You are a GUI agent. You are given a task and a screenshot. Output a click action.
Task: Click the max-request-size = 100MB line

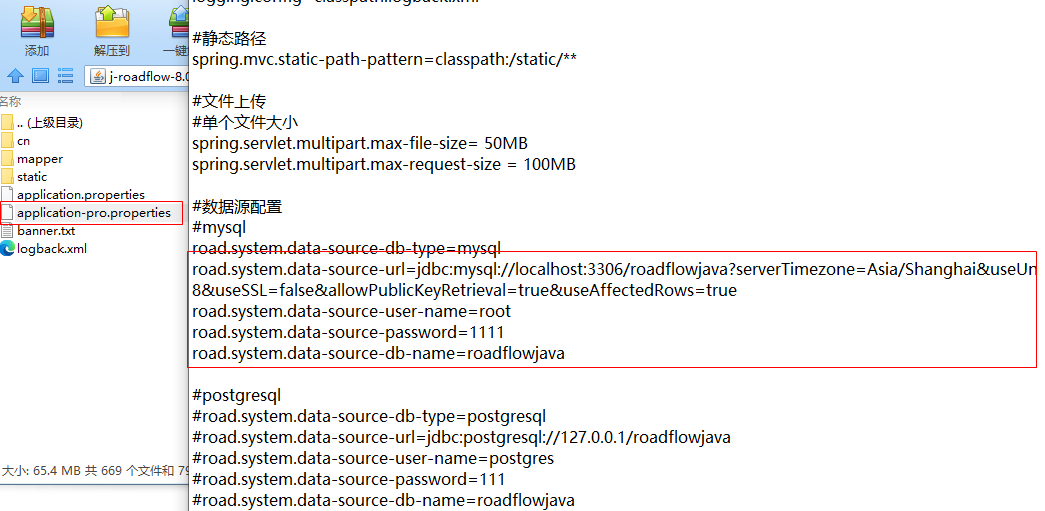point(384,164)
